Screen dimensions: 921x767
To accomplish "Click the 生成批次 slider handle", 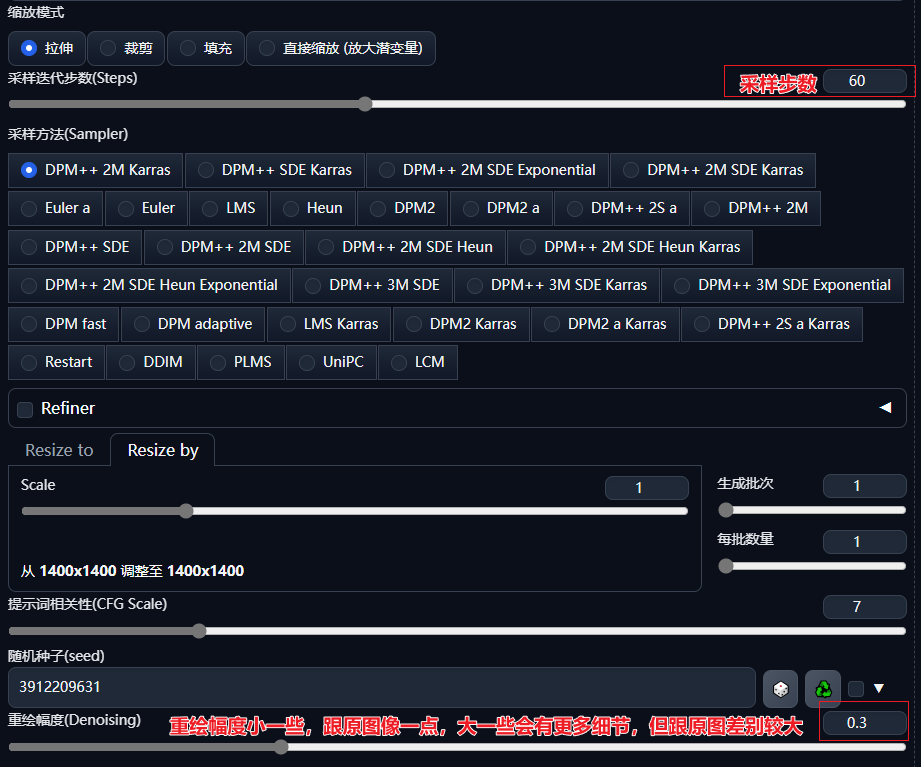I will (x=726, y=510).
